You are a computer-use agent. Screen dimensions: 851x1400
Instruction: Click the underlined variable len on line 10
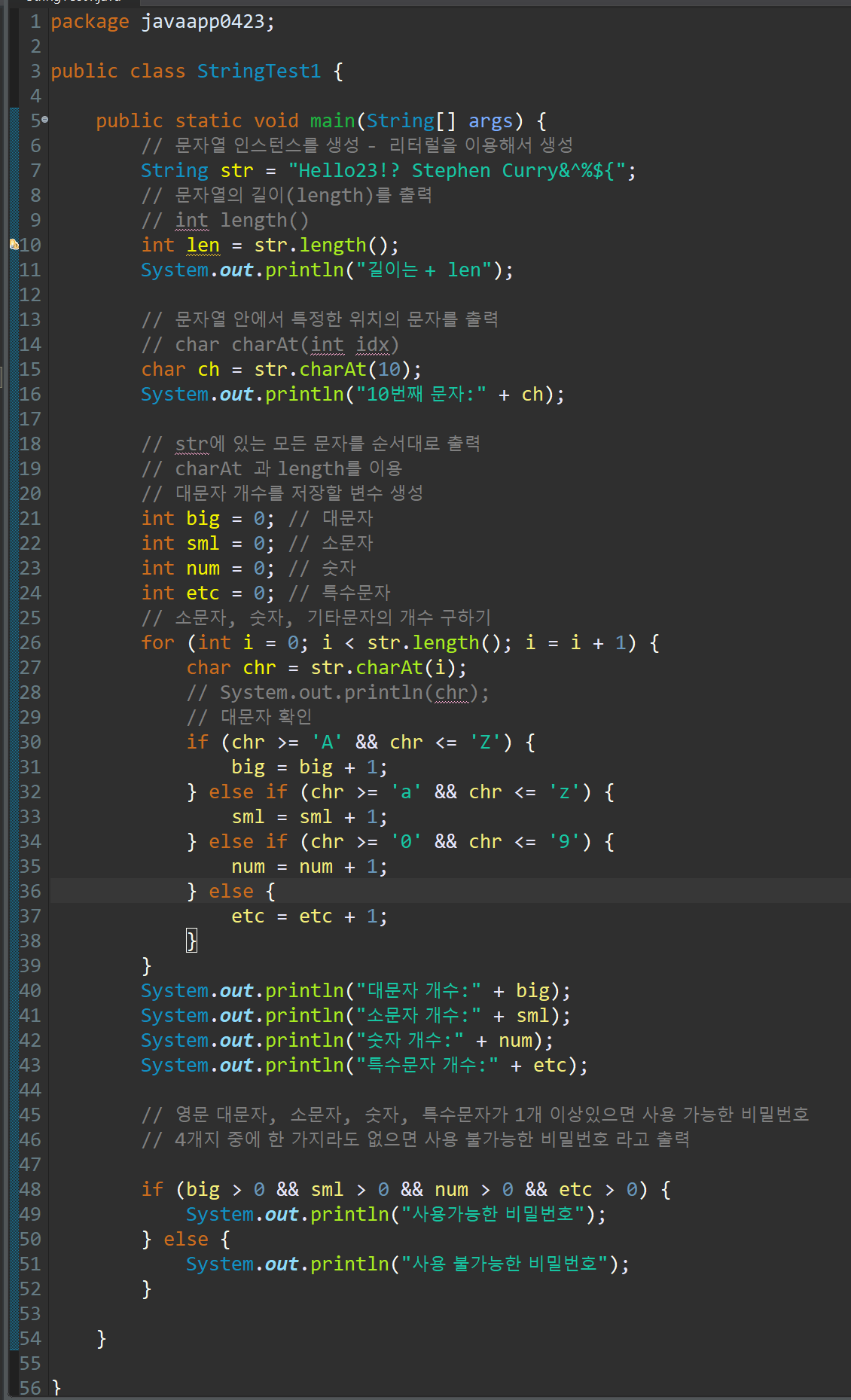click(x=203, y=245)
